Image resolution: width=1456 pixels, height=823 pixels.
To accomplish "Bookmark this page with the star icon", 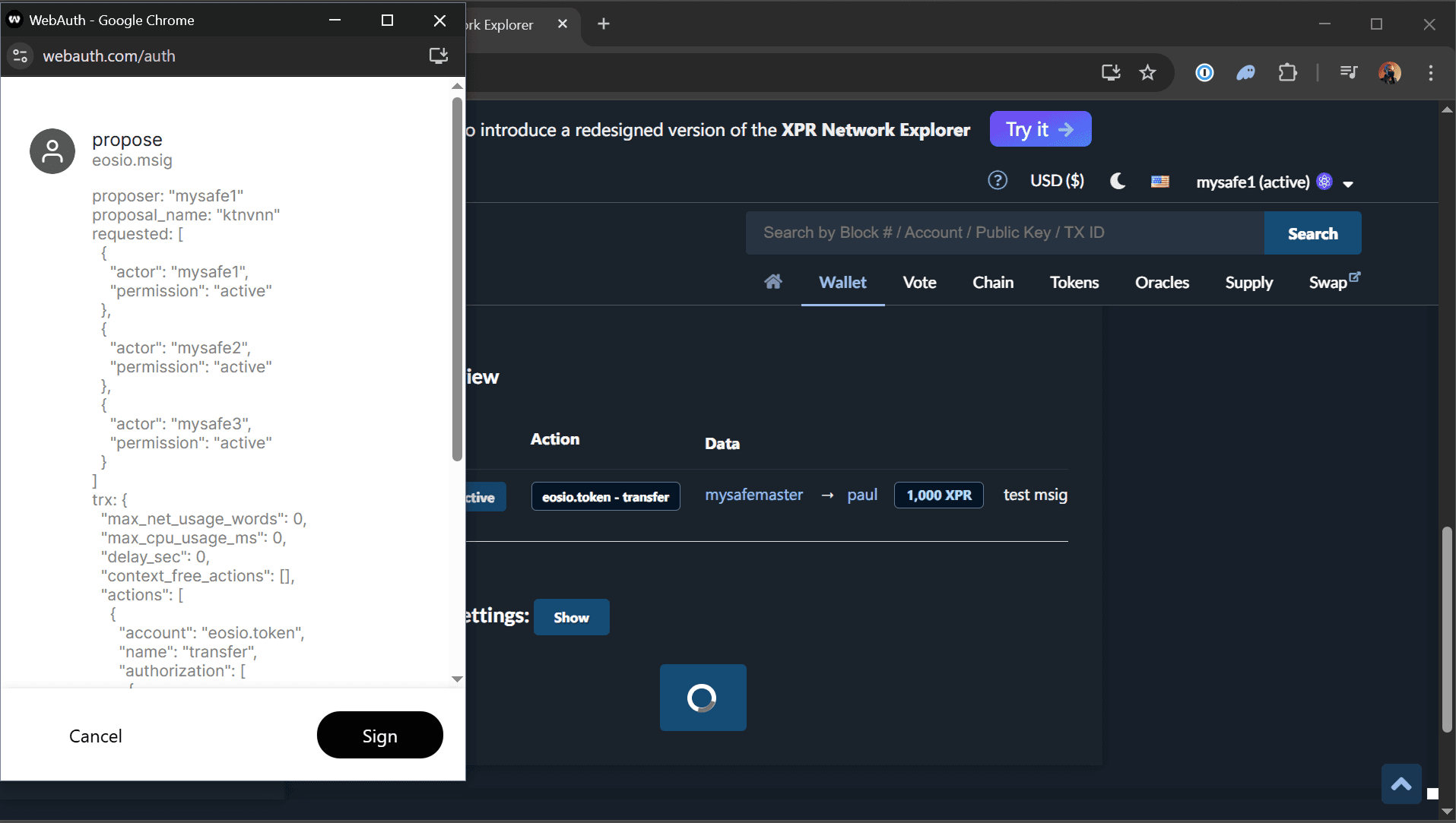I will tap(1147, 73).
